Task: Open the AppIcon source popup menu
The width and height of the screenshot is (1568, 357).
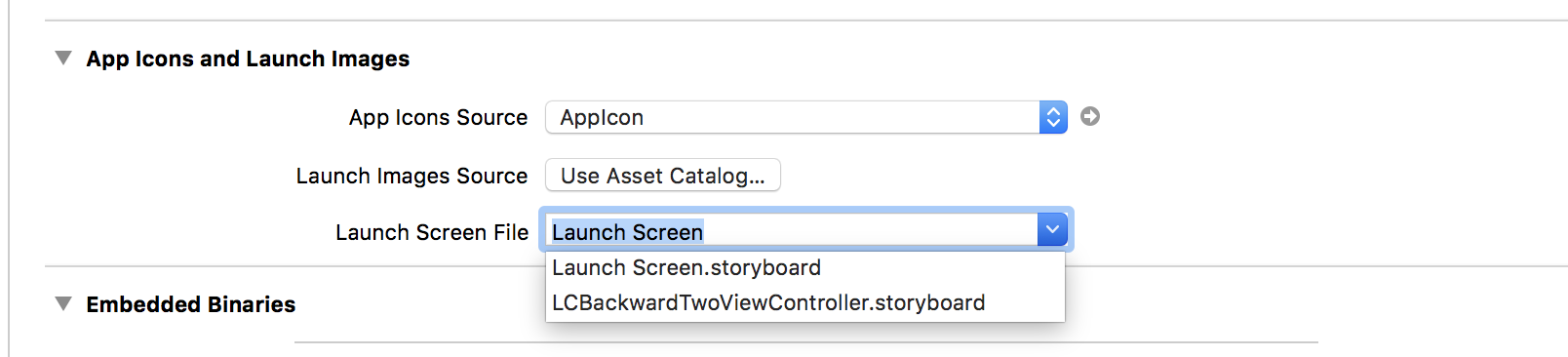Action: [805, 117]
